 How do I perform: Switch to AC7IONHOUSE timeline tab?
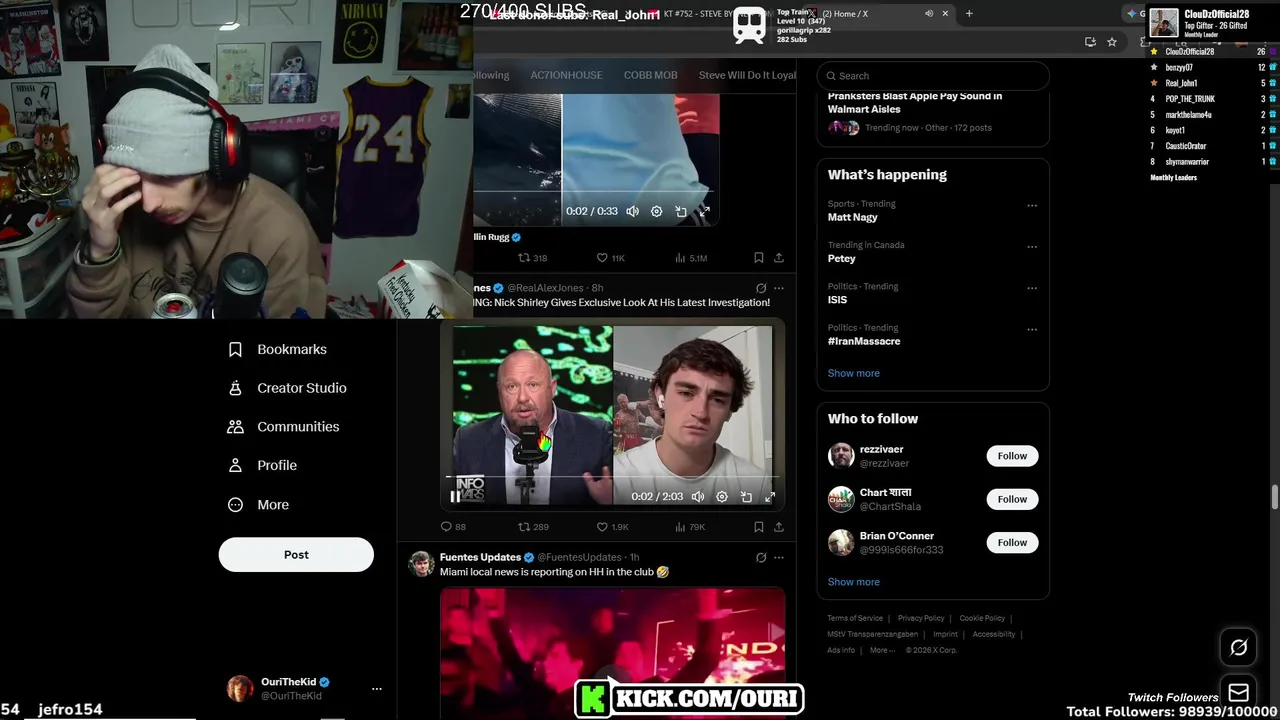(x=566, y=75)
